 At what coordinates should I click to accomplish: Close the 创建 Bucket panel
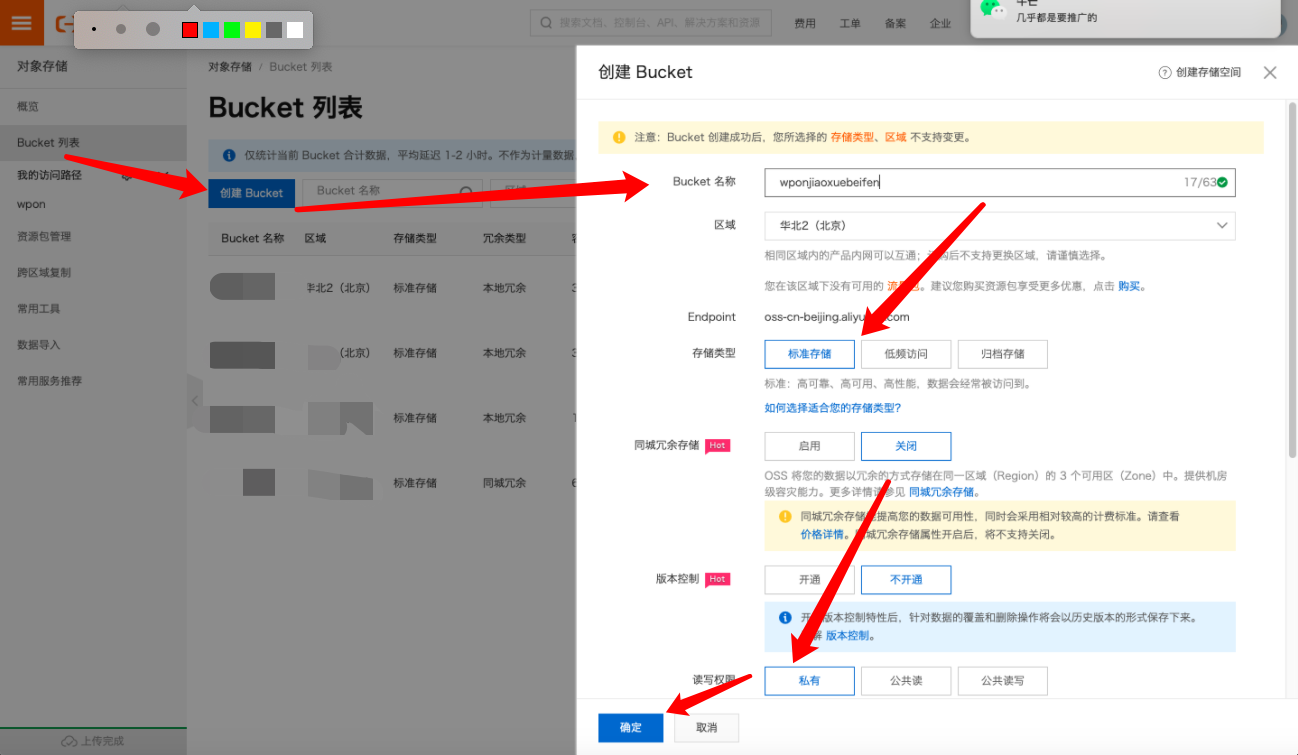pos(1270,72)
